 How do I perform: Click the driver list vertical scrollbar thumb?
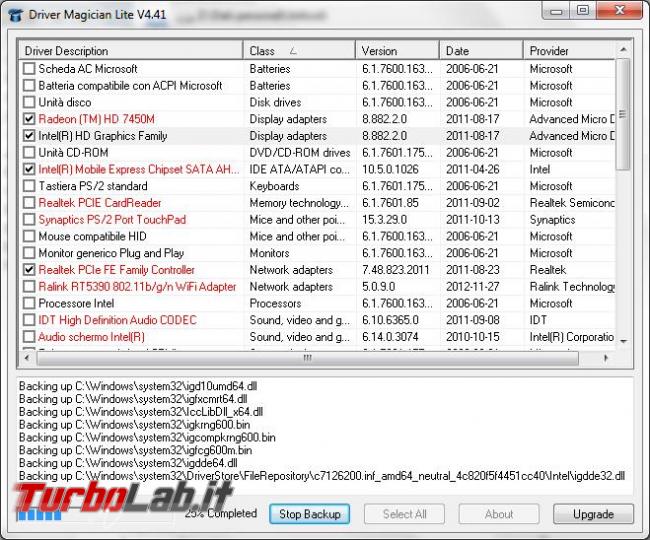[623, 114]
